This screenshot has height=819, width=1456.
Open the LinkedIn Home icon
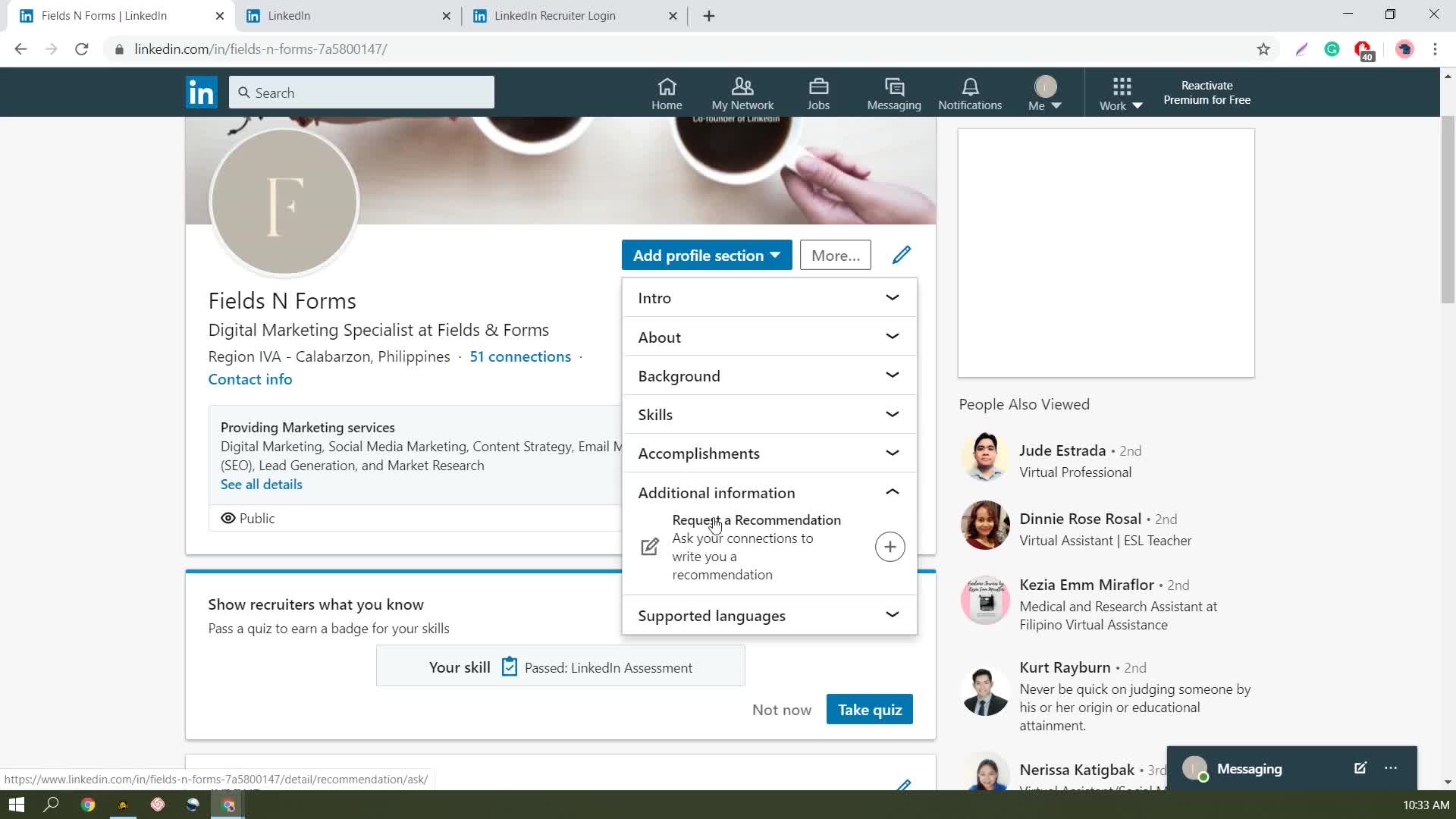point(667,86)
